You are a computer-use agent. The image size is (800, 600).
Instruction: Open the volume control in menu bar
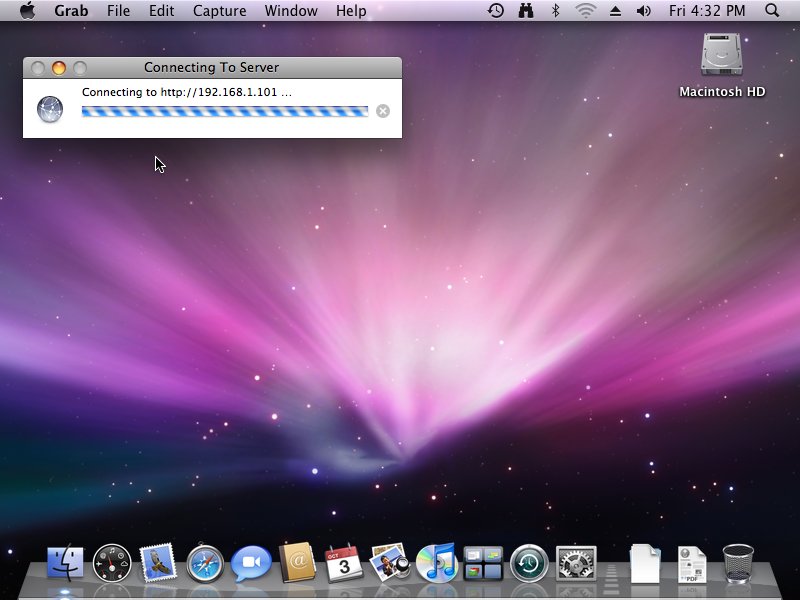click(x=643, y=11)
